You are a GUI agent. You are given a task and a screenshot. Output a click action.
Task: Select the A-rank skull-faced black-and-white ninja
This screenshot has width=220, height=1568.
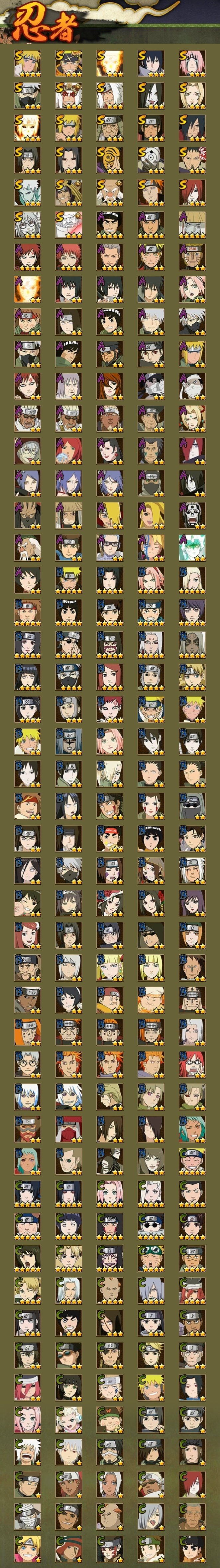(x=192, y=515)
